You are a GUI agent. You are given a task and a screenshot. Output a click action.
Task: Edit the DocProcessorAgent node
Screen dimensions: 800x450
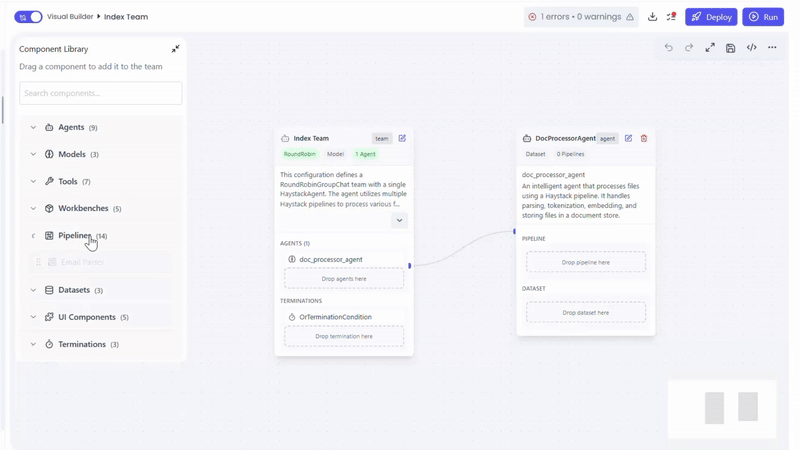point(628,139)
